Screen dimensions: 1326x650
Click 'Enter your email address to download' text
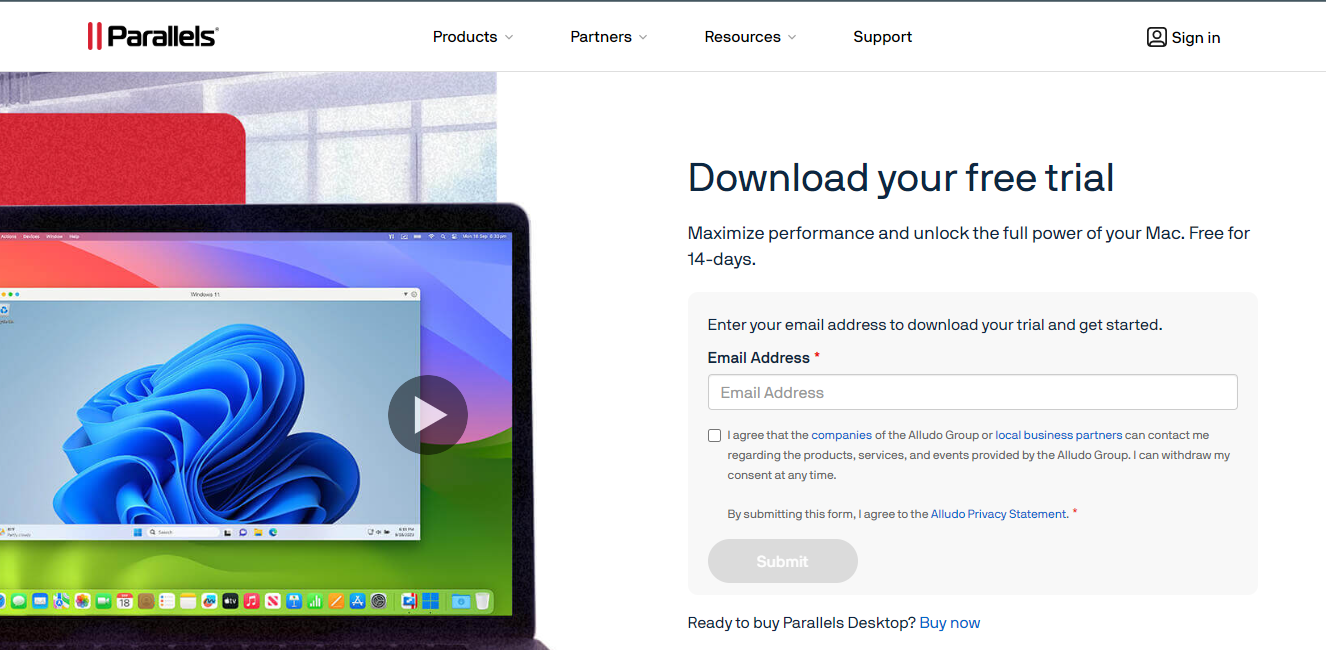(x=935, y=325)
